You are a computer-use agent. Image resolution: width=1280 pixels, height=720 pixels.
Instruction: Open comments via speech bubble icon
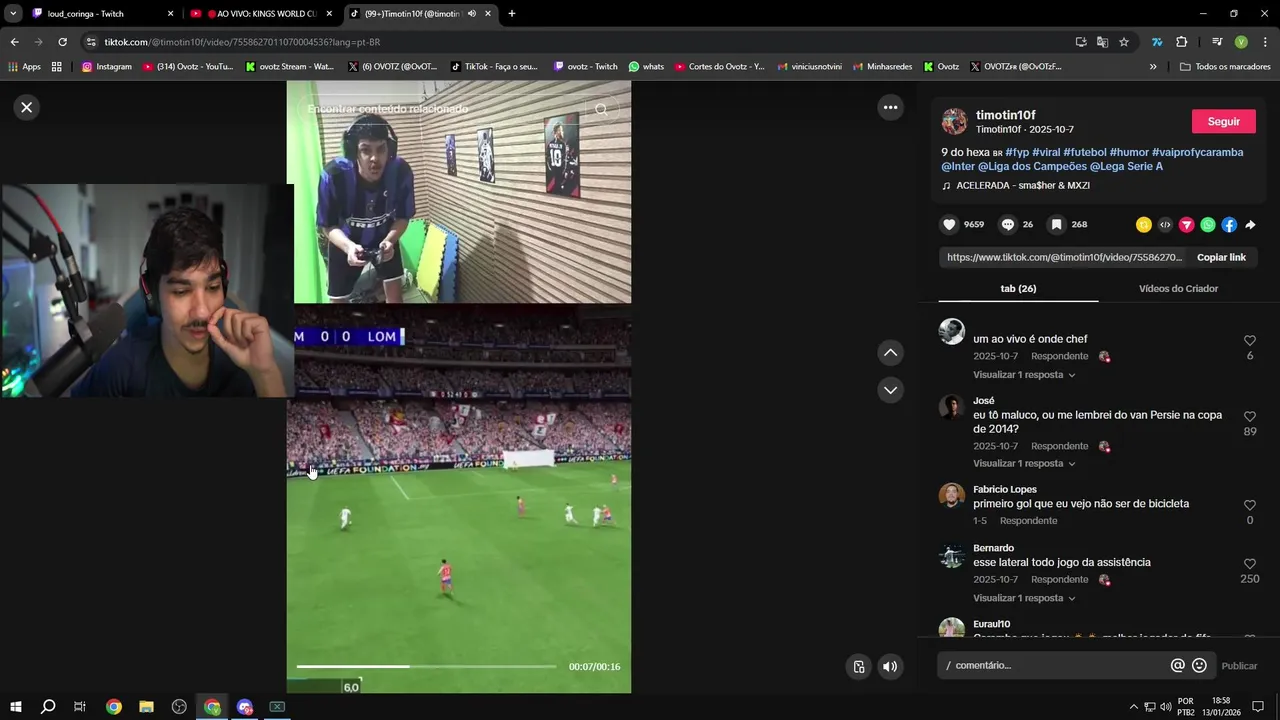pyautogui.click(x=1008, y=225)
